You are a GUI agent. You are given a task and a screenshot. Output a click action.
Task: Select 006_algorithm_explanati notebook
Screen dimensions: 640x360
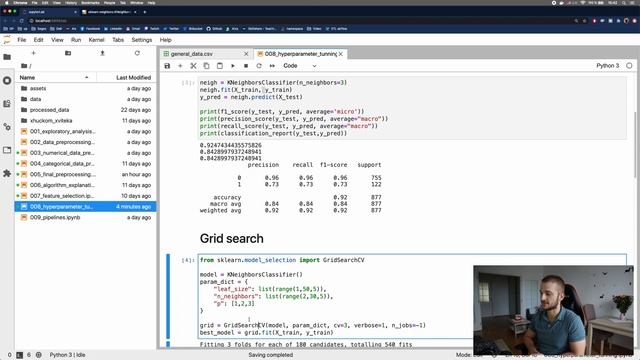86,185
